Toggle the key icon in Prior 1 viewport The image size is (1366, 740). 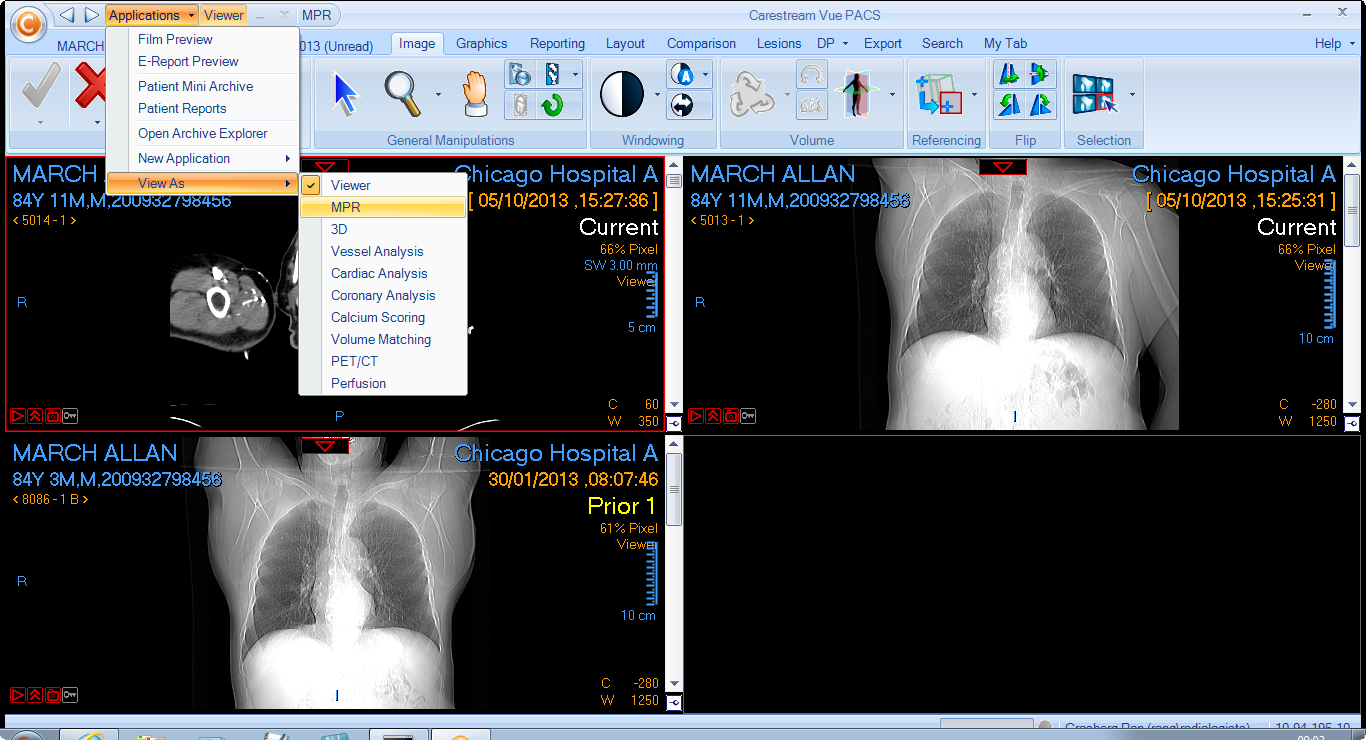tap(70, 695)
